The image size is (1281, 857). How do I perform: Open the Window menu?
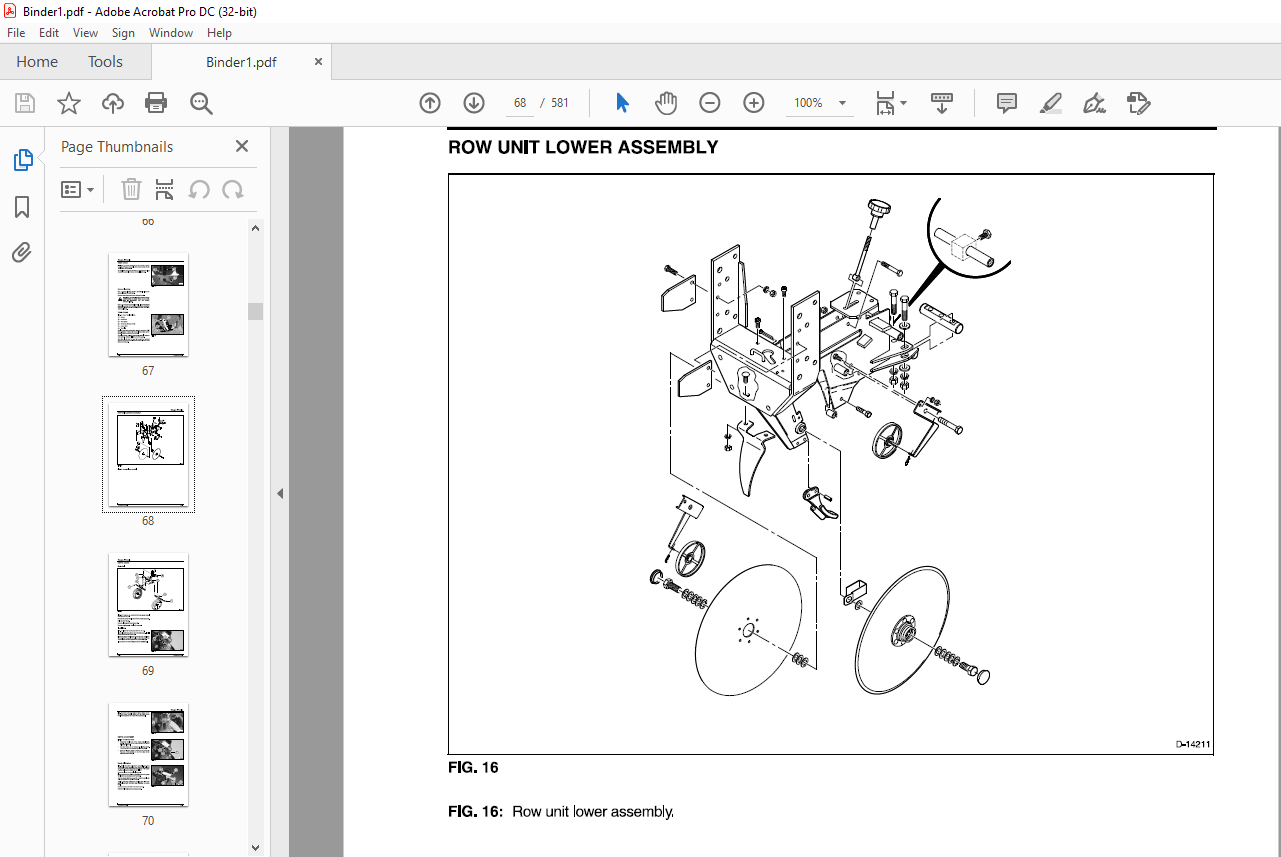(171, 33)
